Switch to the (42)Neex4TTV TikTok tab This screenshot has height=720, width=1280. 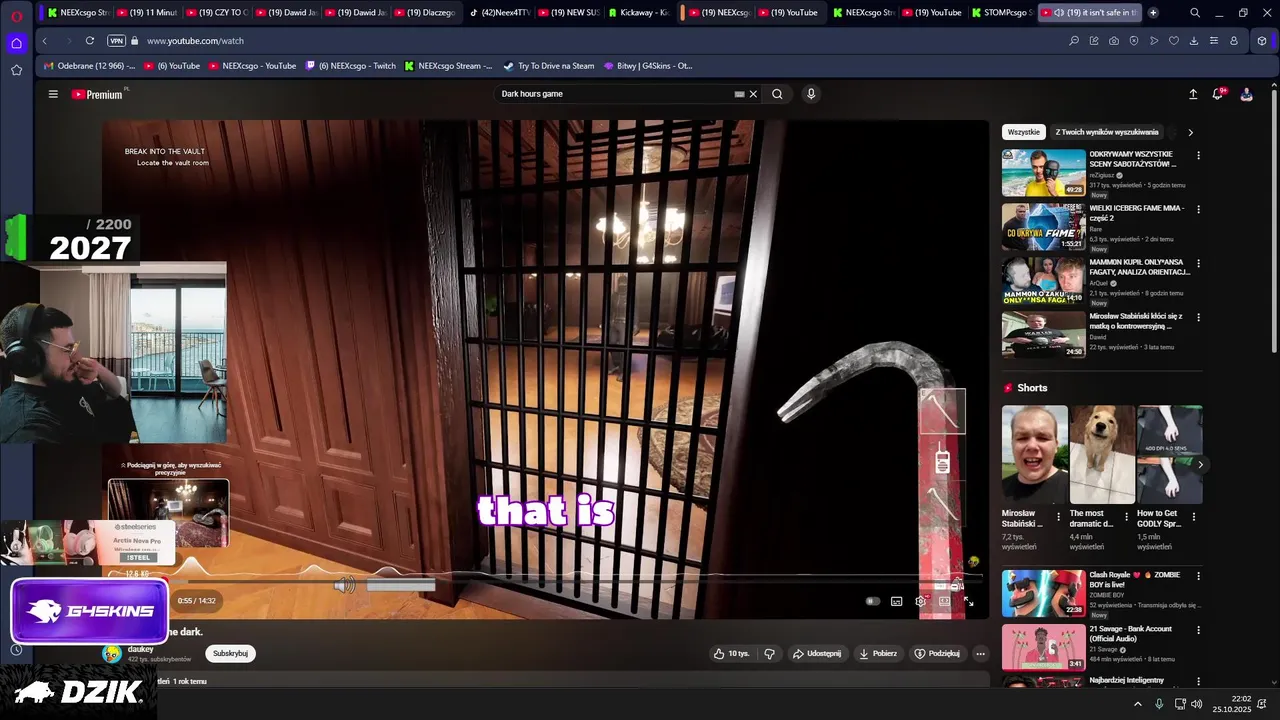(499, 13)
